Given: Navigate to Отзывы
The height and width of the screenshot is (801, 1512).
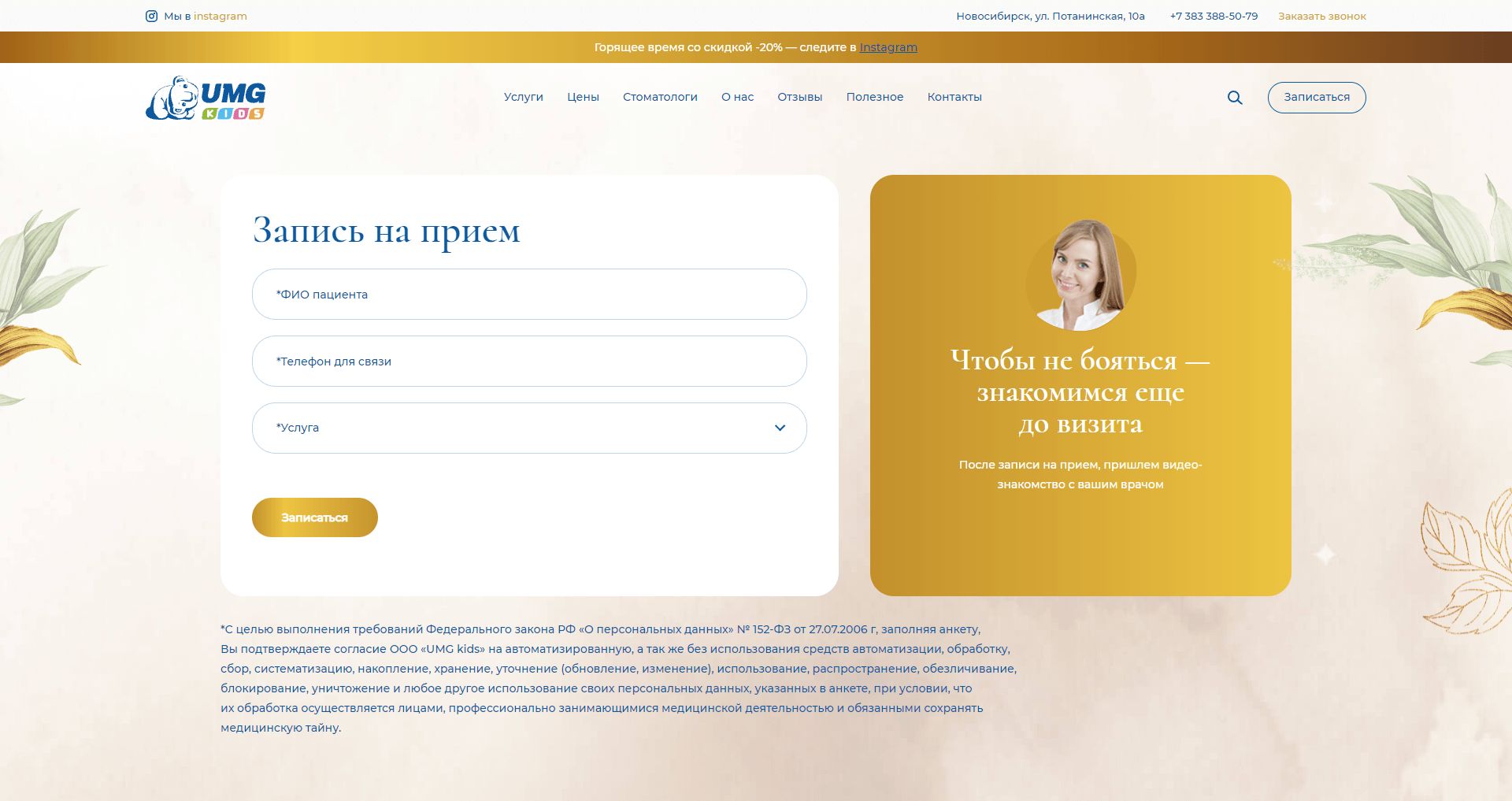Looking at the screenshot, I should click(x=799, y=97).
